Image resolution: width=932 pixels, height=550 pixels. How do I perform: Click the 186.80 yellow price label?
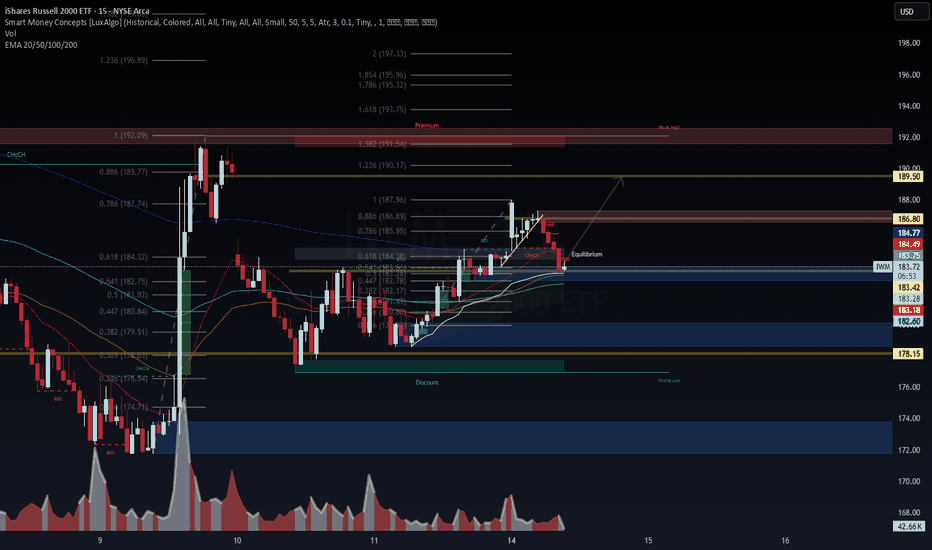coord(909,219)
